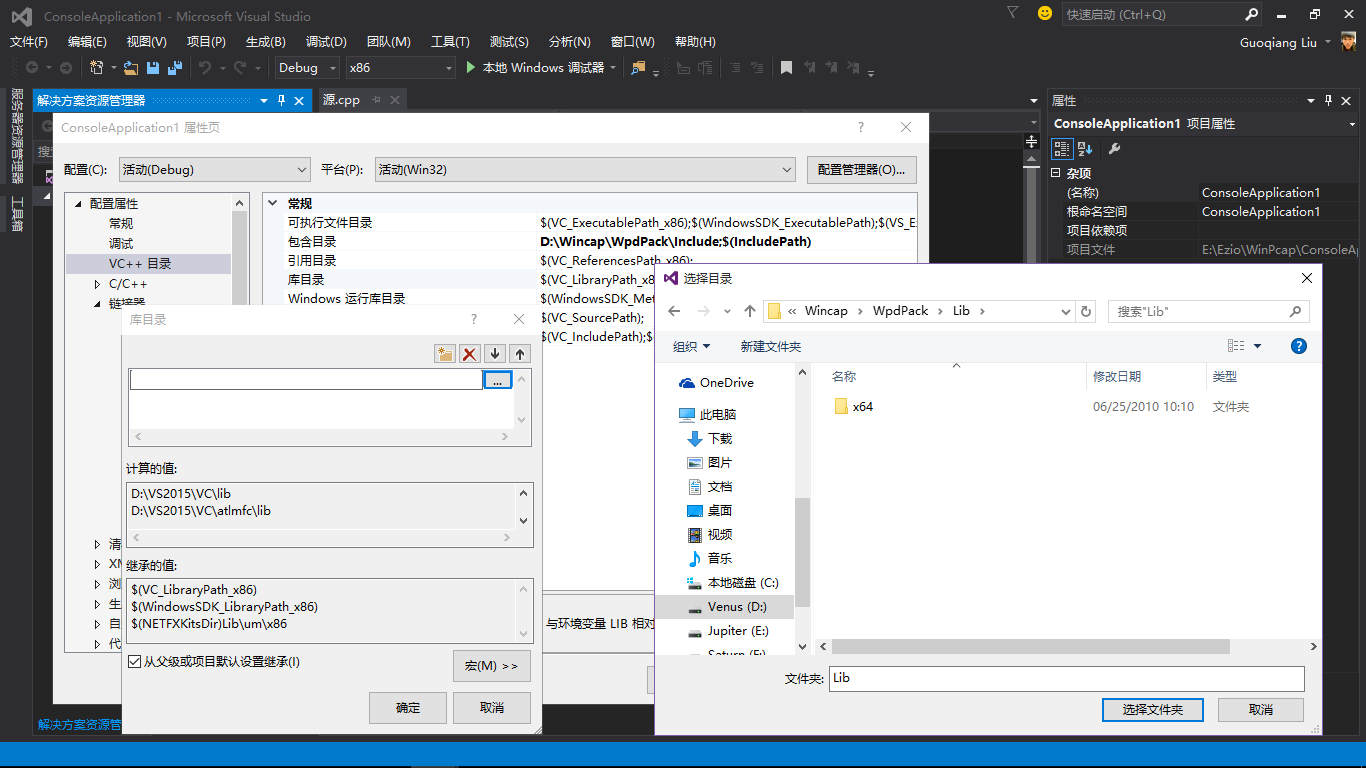Image resolution: width=1366 pixels, height=768 pixels.
Task: Click 新建文件夹 in 选择目录 dialog
Action: [771, 346]
